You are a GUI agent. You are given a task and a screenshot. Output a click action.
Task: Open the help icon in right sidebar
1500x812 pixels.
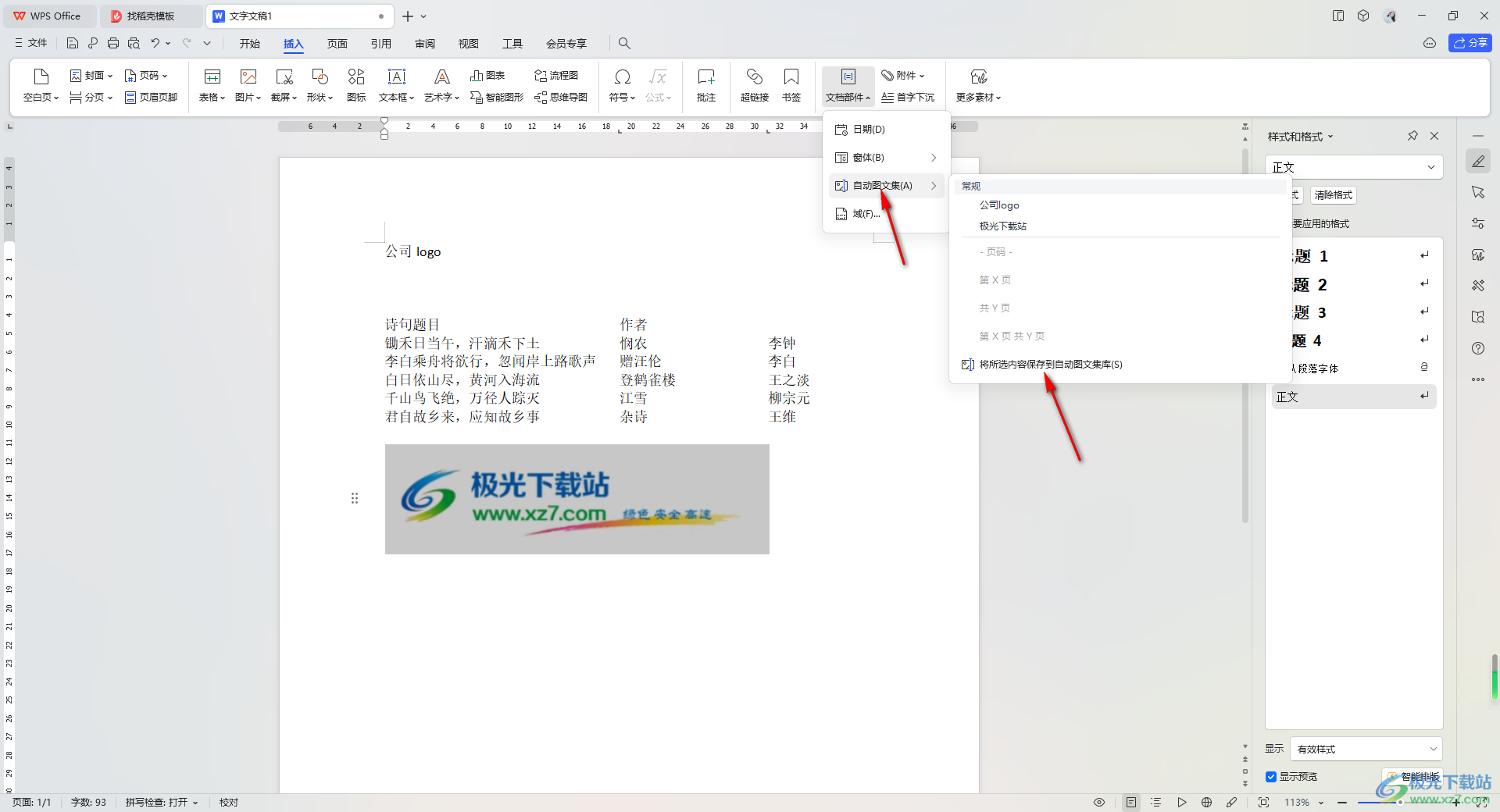1478,348
